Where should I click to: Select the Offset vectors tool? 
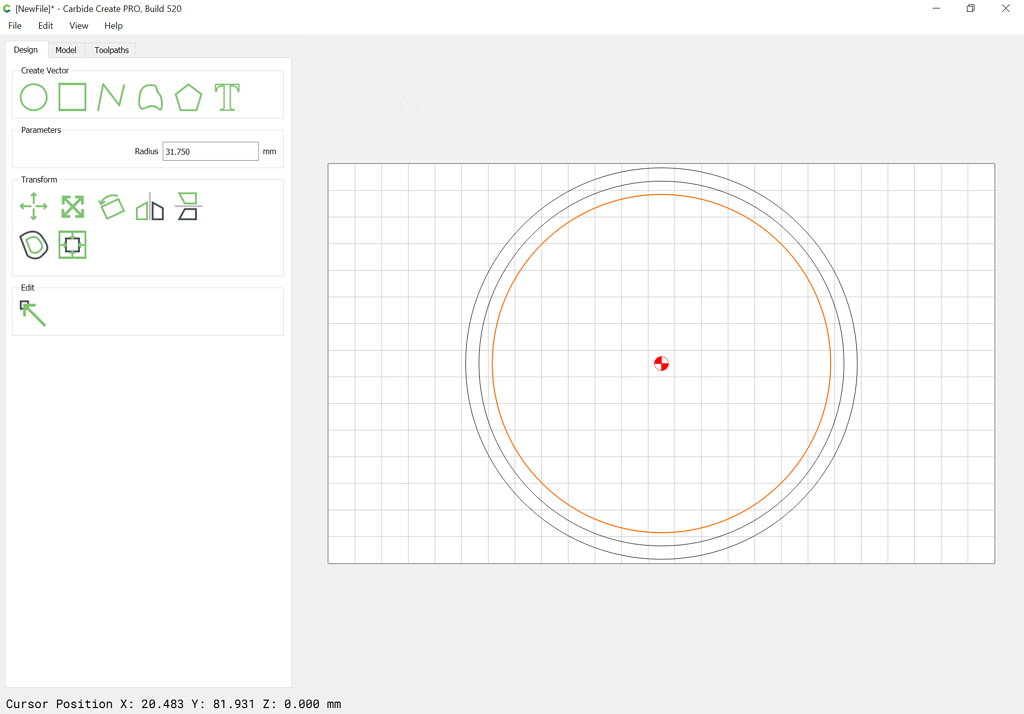click(33, 244)
